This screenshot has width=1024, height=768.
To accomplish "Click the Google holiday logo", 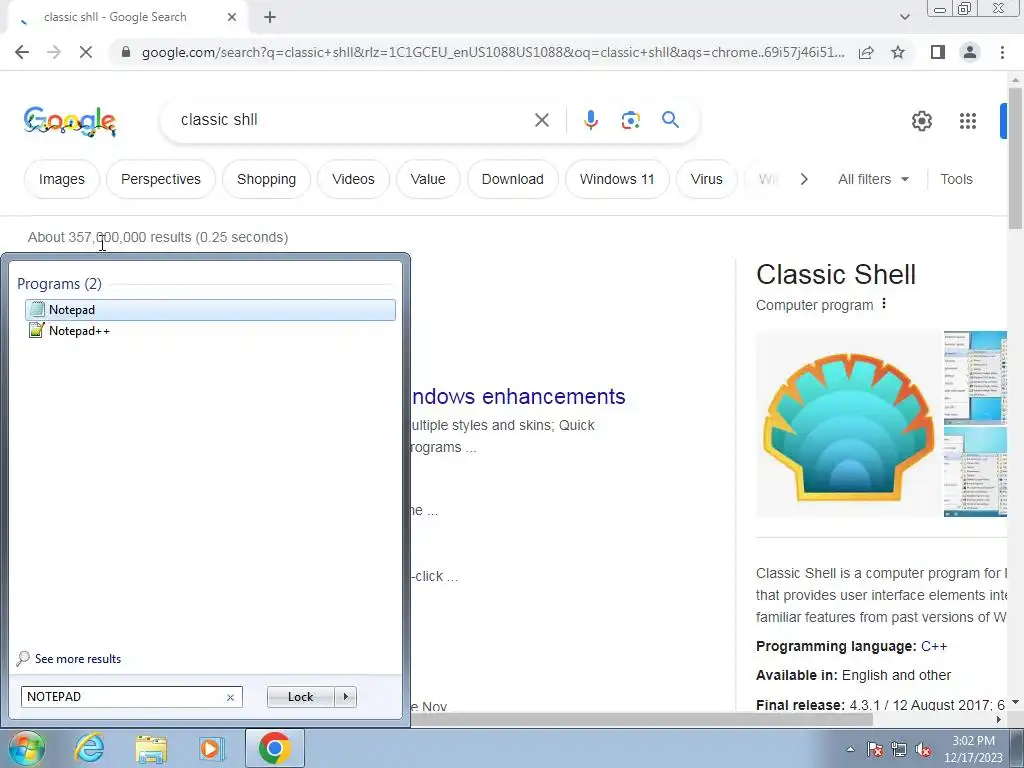I will [70, 121].
